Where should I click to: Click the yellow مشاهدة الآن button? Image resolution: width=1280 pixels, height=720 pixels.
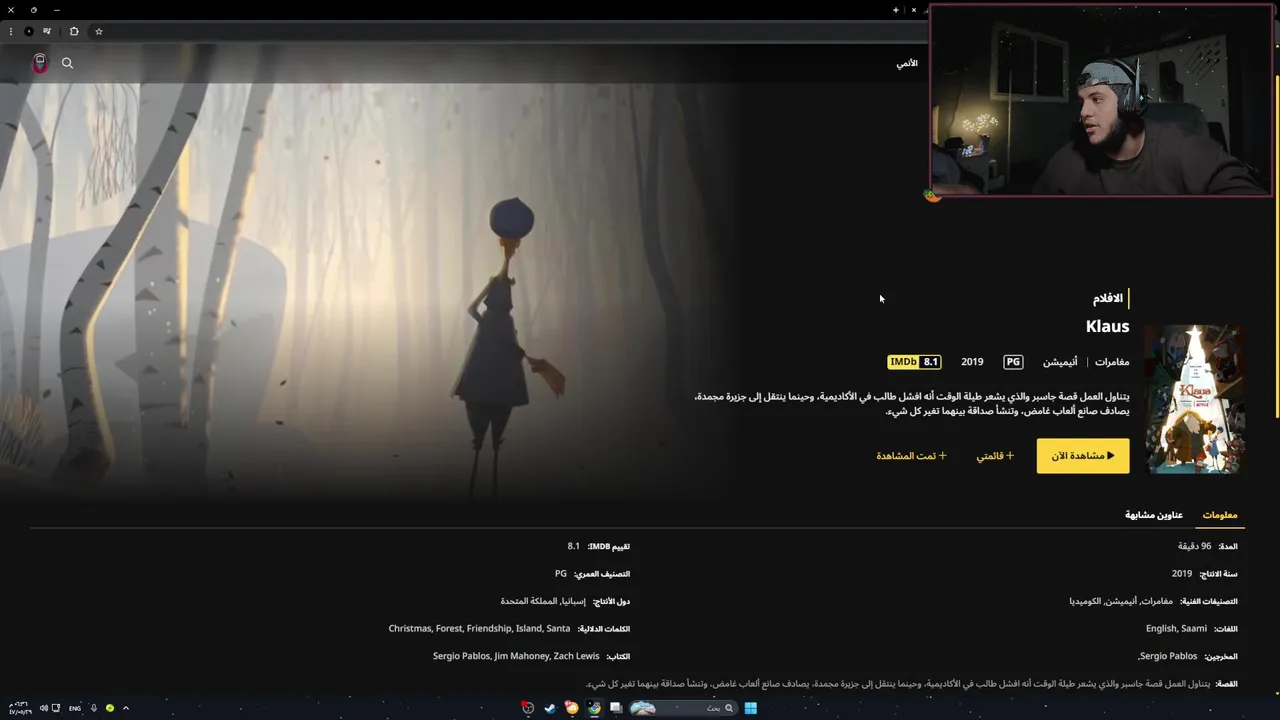1083,456
